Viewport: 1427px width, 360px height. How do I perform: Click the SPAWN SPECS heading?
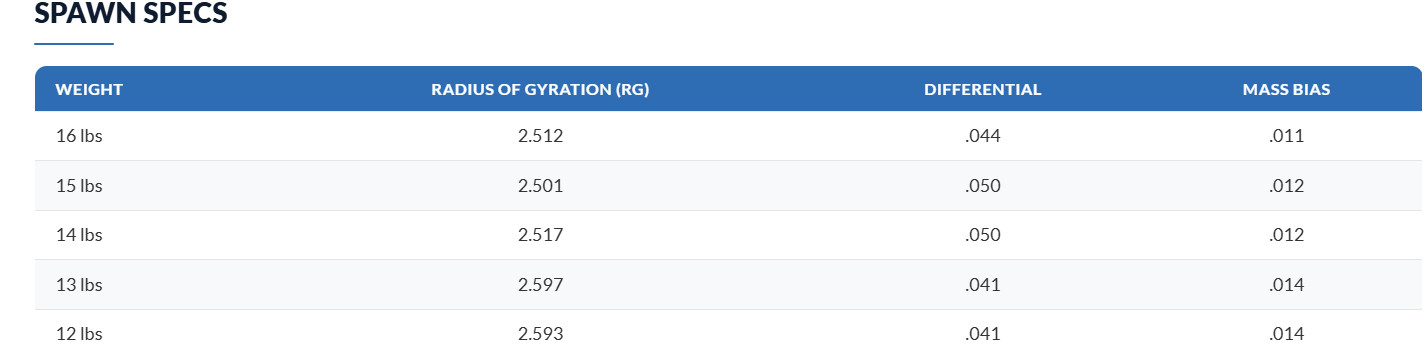pyautogui.click(x=131, y=14)
